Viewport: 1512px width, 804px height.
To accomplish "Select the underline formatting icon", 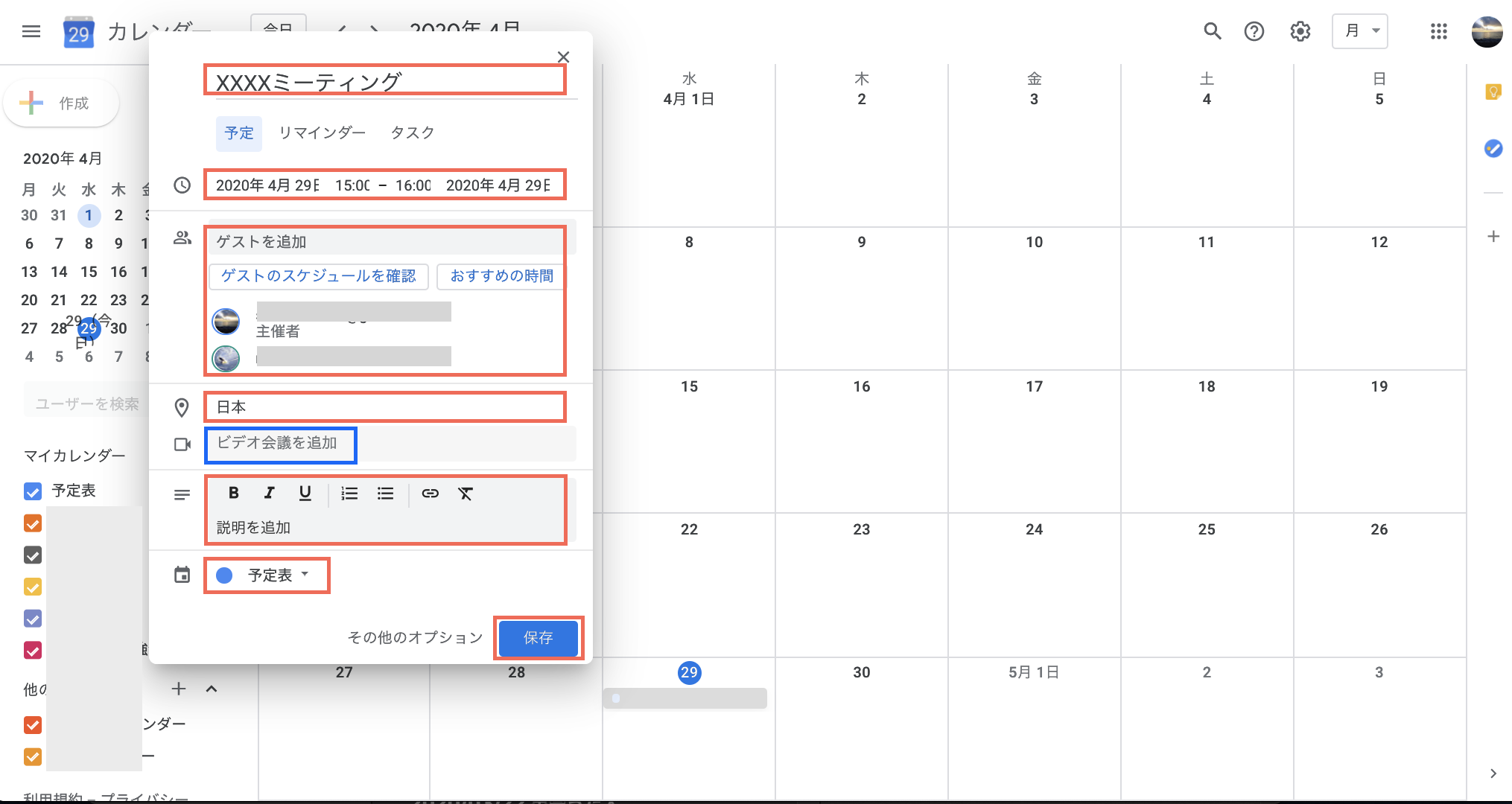I will [x=305, y=493].
